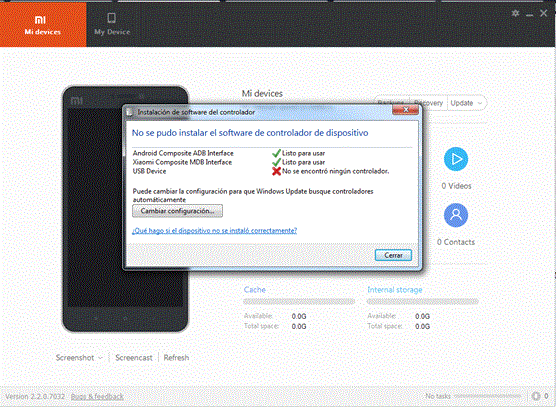This screenshot has height=407, width=556.
Task: Click the Cache heading
Action: coord(255,290)
